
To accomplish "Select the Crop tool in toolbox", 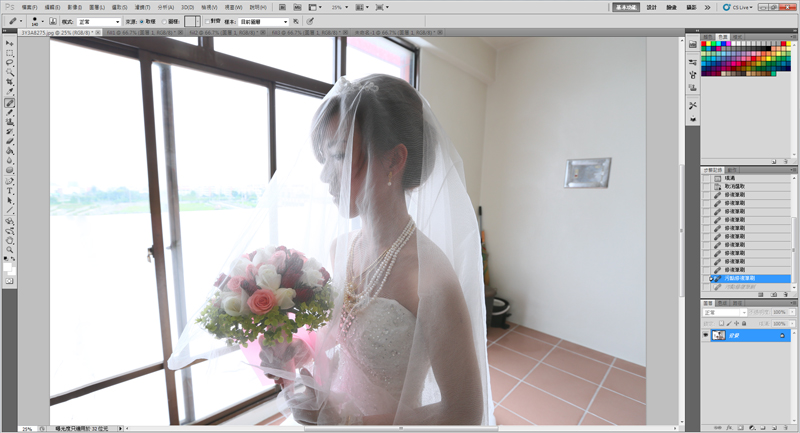I will [9, 82].
